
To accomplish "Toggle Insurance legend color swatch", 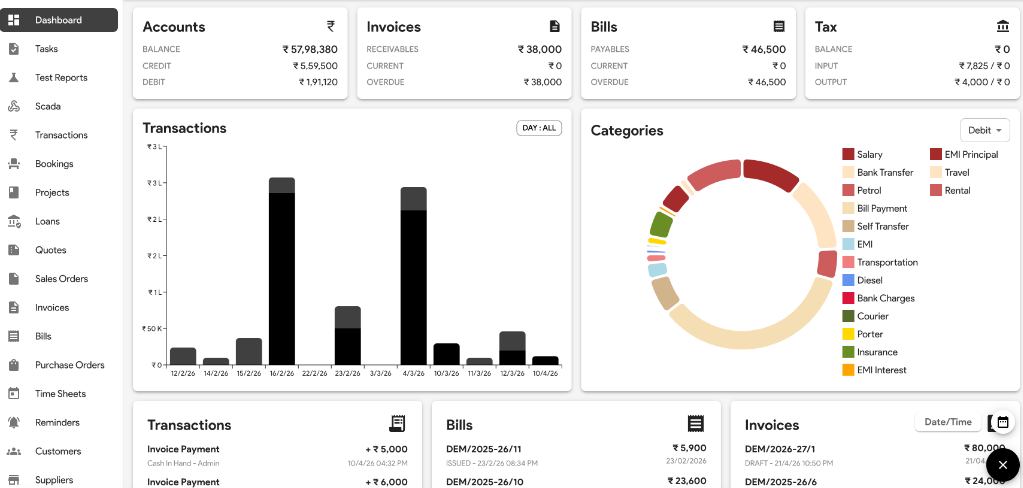I will [x=848, y=352].
